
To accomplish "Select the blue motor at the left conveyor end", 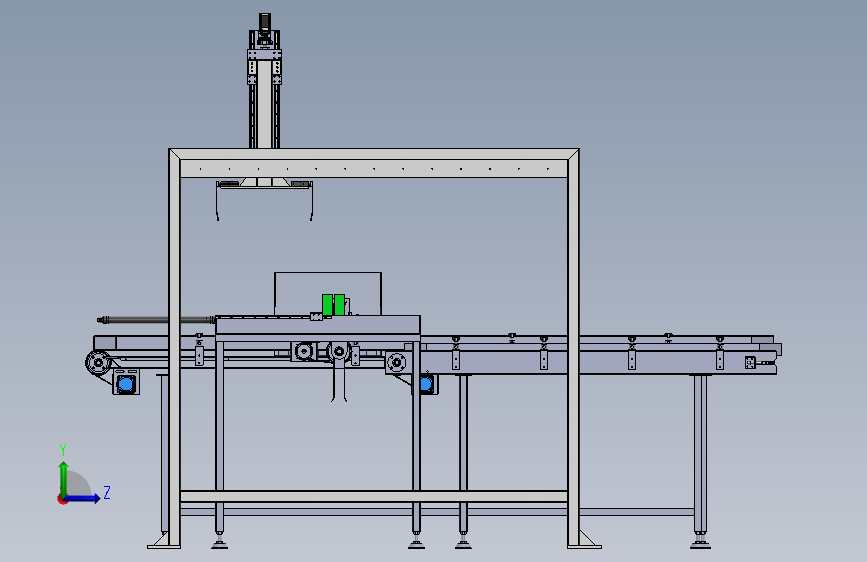I will pyautogui.click(x=126, y=383).
